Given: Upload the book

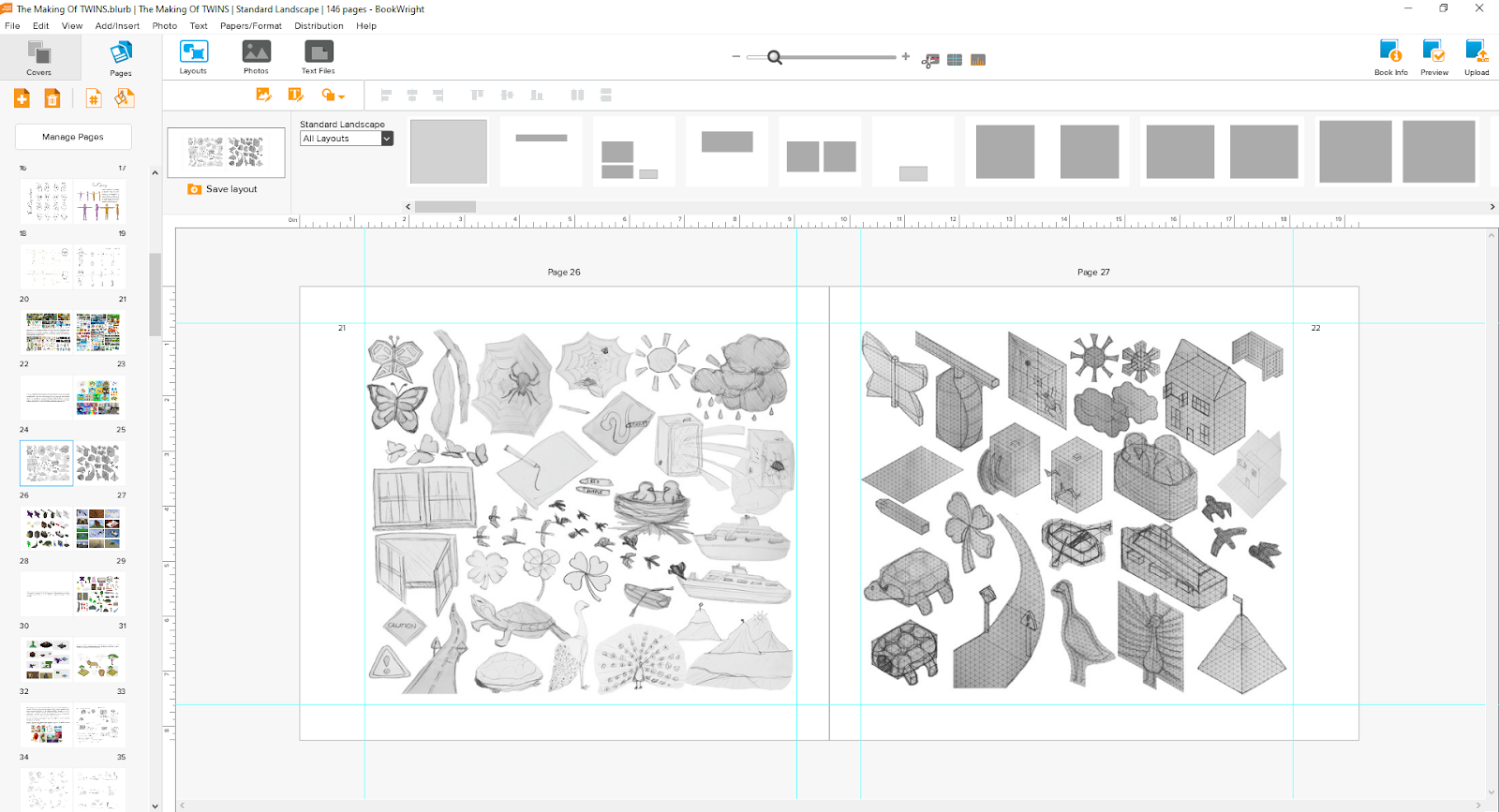Looking at the screenshot, I should [1477, 57].
